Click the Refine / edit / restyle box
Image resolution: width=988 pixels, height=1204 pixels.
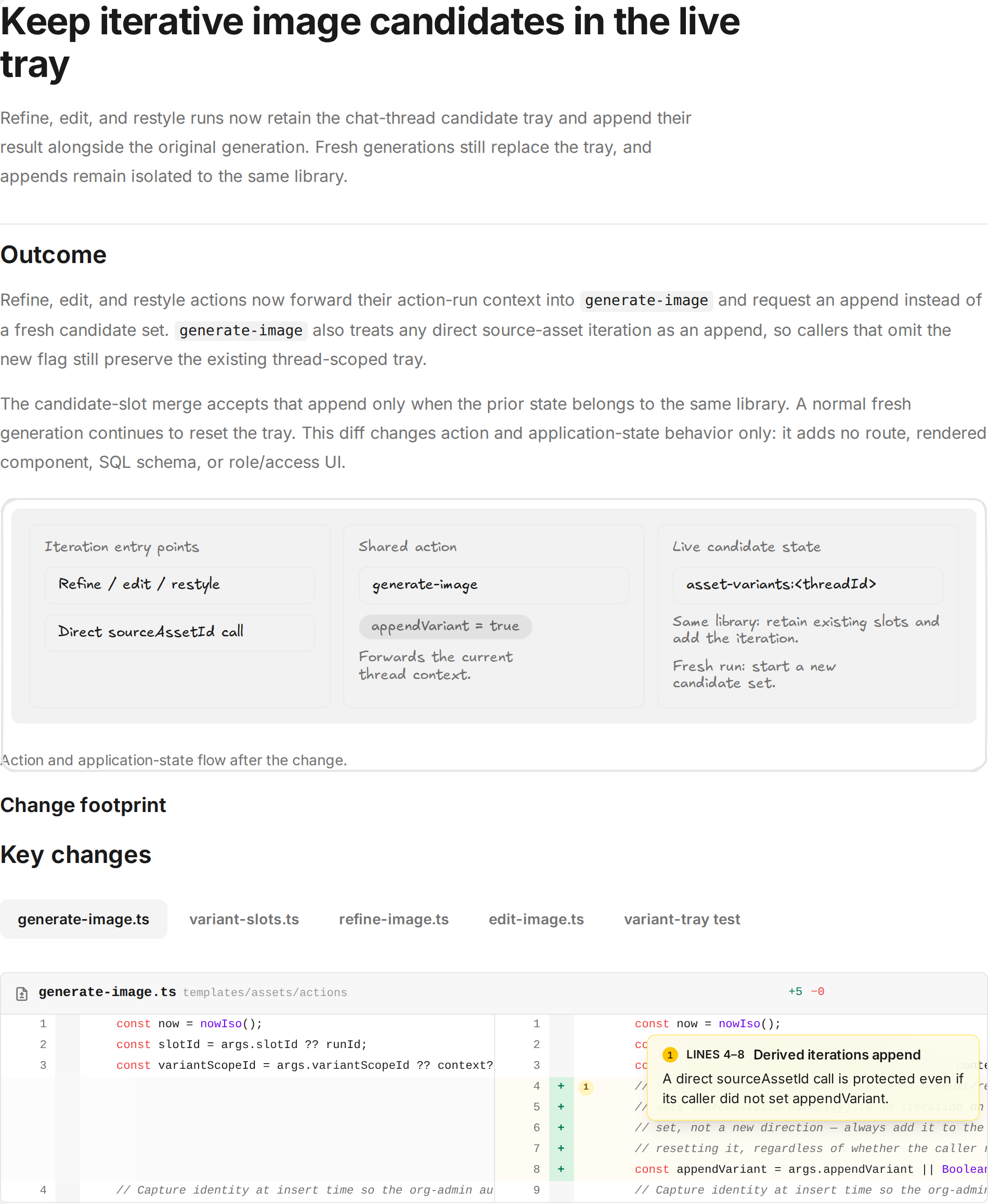click(180, 585)
